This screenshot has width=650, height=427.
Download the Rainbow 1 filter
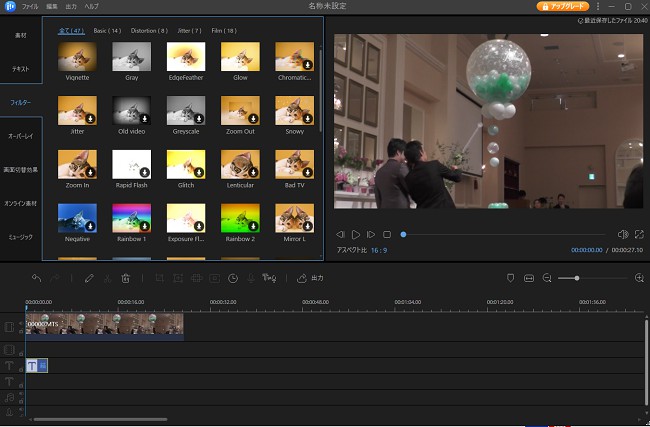pyautogui.click(x=144, y=226)
